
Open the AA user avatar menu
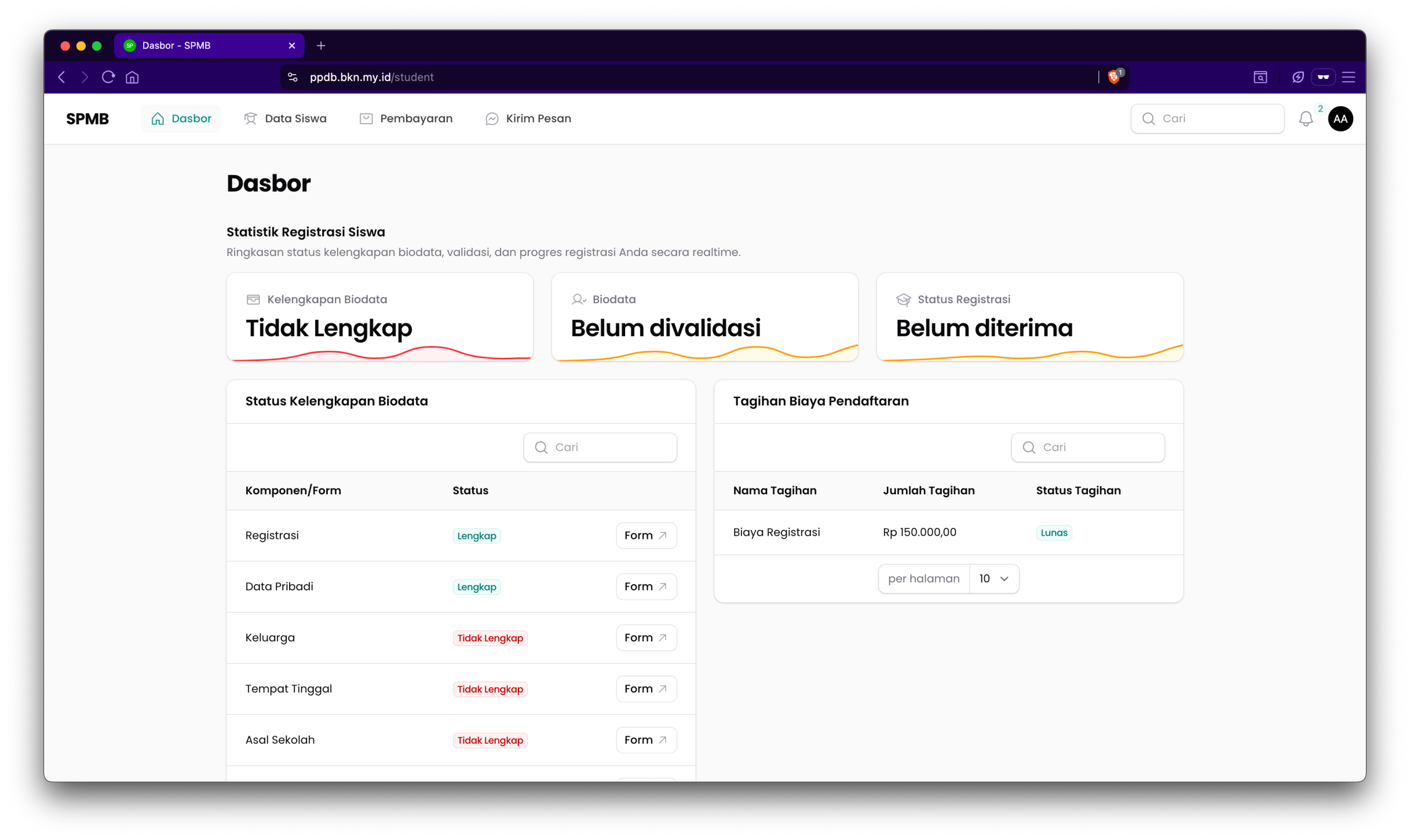click(1340, 118)
